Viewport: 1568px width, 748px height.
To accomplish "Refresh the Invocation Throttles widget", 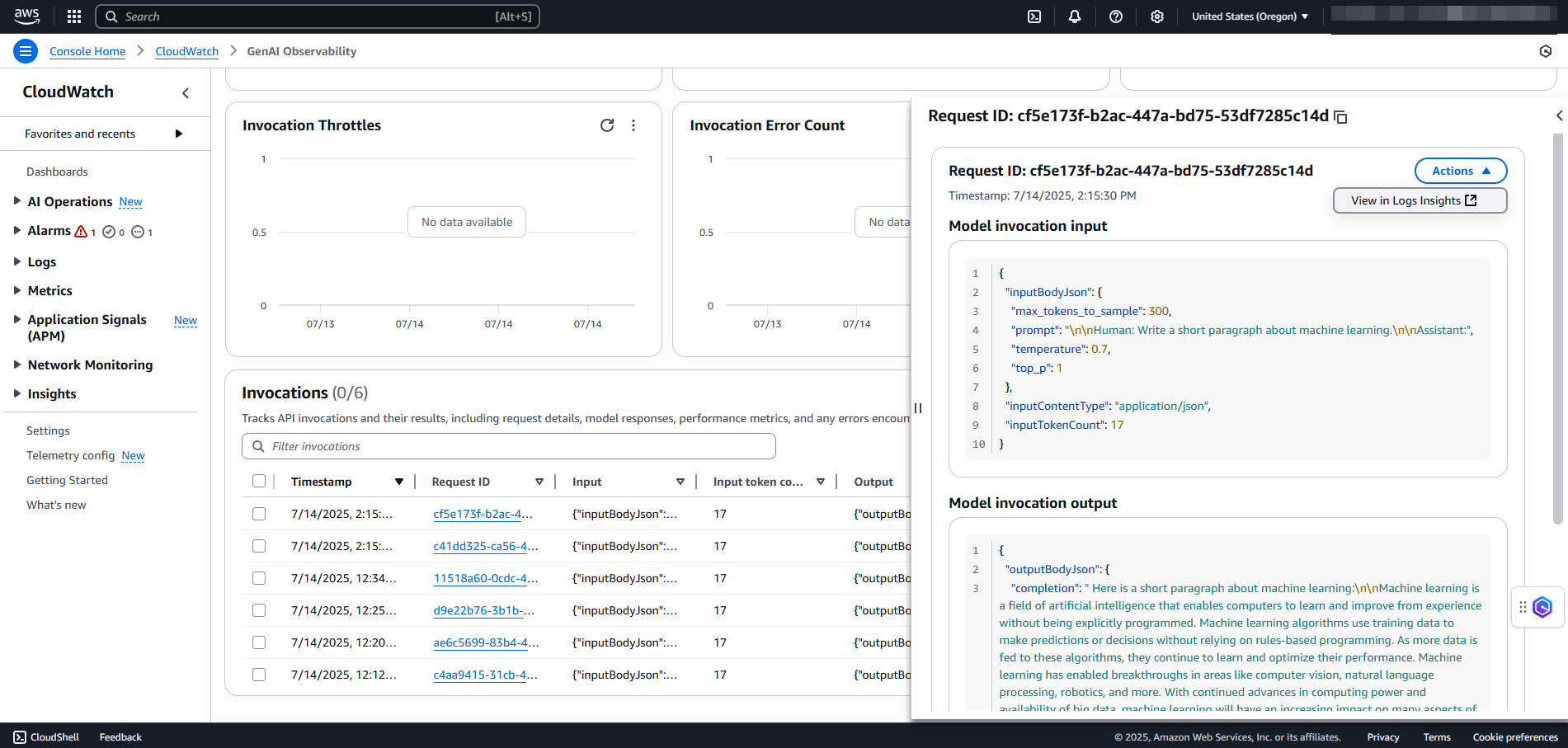I will click(607, 125).
